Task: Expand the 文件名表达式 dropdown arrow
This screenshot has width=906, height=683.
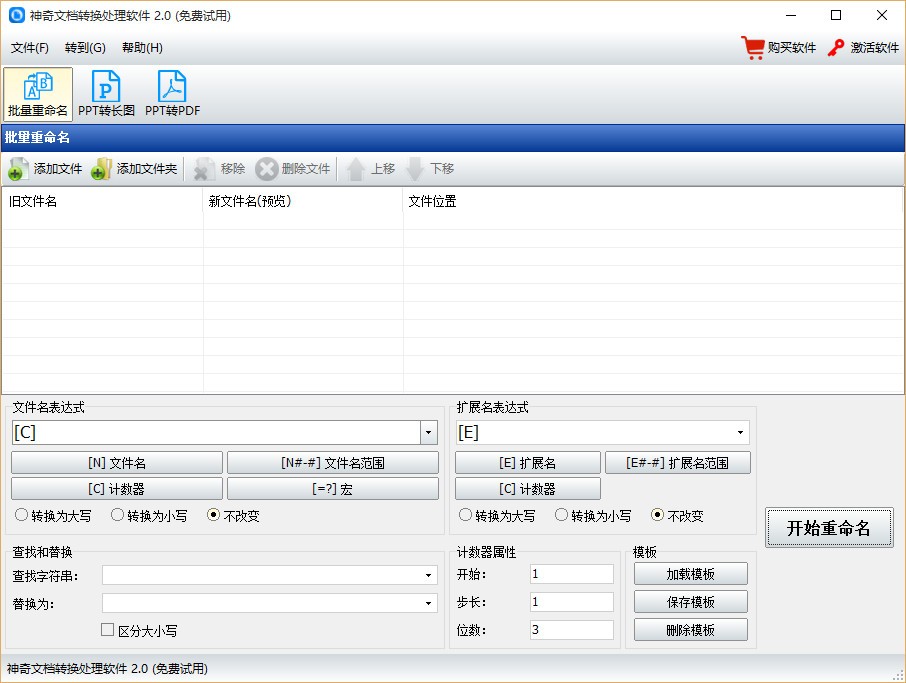Action: 428,432
